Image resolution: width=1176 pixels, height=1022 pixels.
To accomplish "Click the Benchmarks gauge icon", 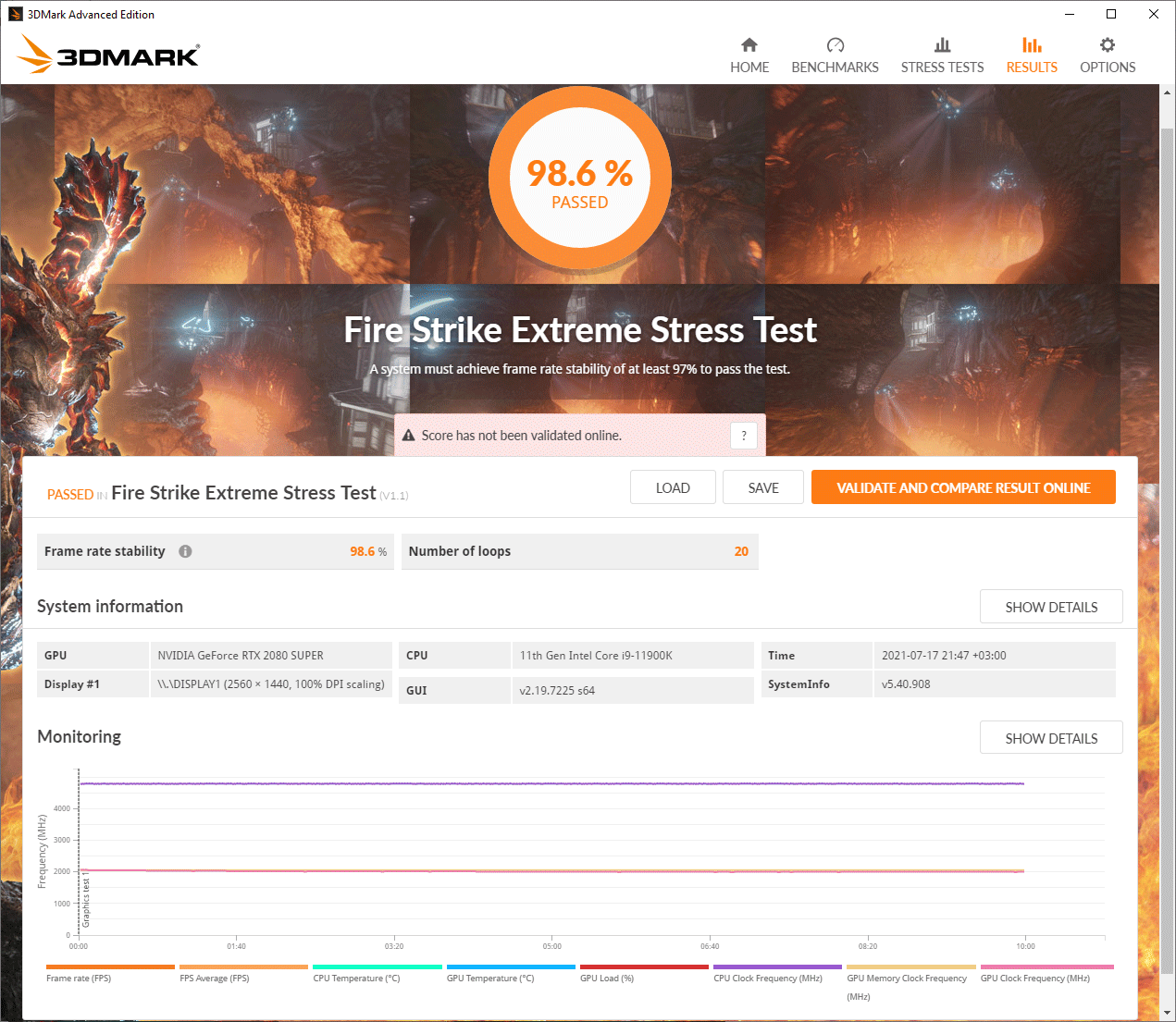I will pyautogui.click(x=836, y=44).
